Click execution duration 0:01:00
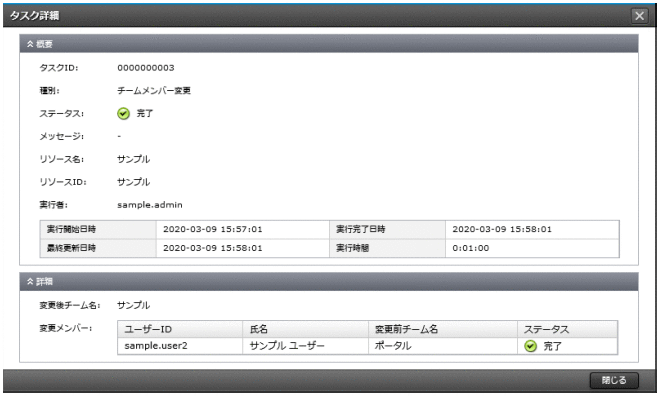 471,248
